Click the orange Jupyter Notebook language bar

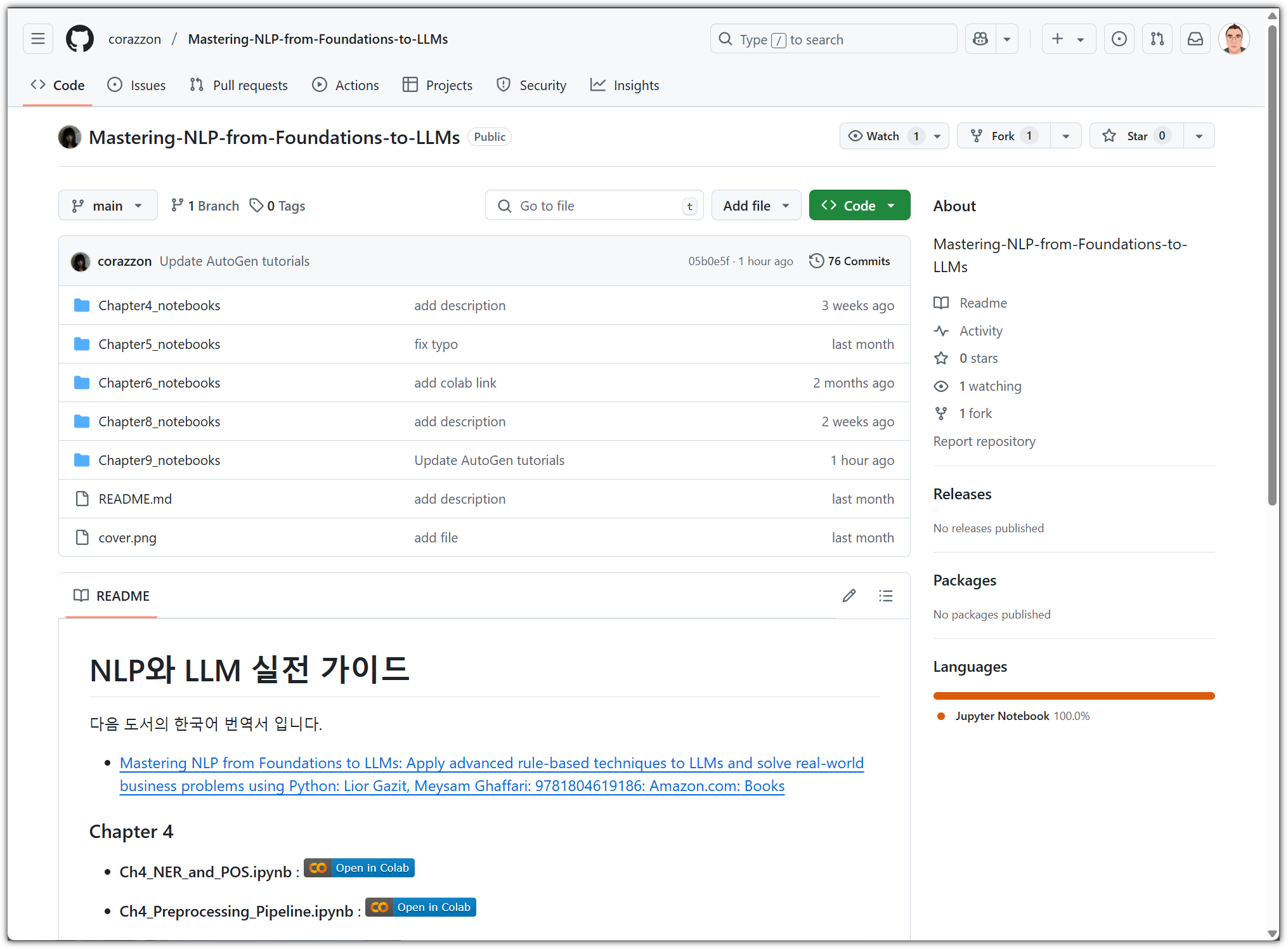coord(1073,696)
